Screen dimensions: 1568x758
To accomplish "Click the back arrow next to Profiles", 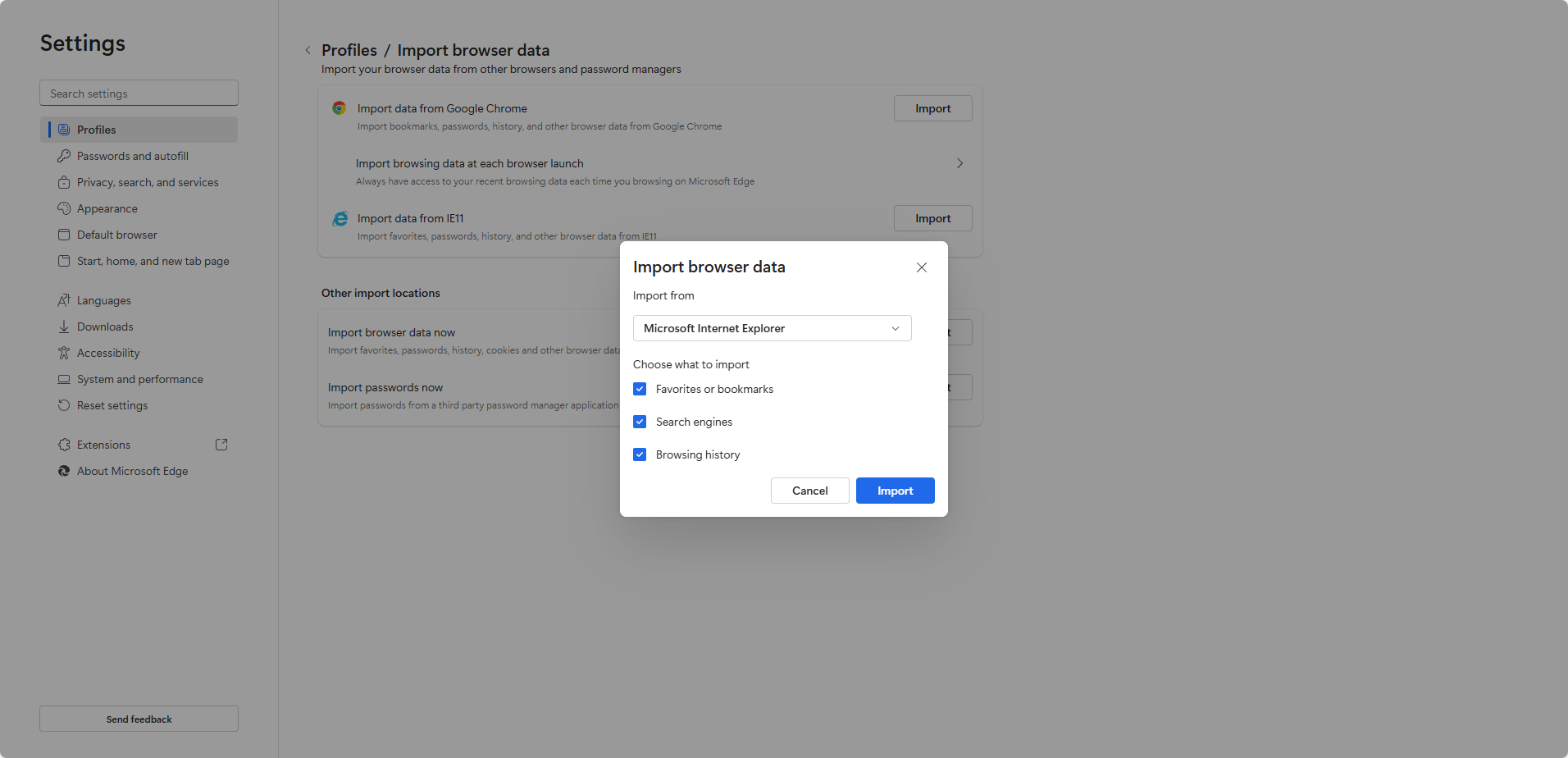I will 308,50.
